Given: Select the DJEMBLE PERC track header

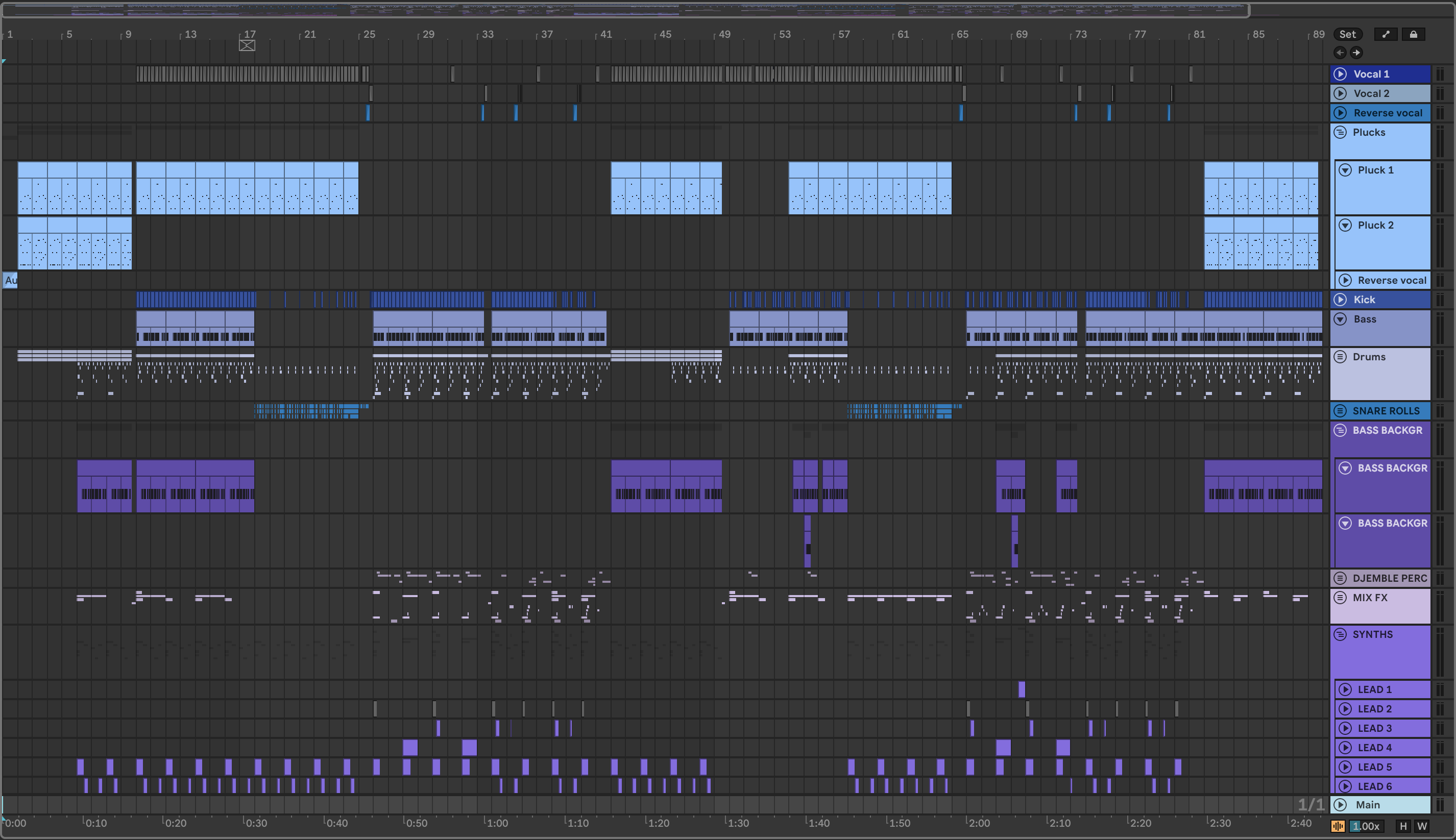Looking at the screenshot, I should [x=1389, y=578].
